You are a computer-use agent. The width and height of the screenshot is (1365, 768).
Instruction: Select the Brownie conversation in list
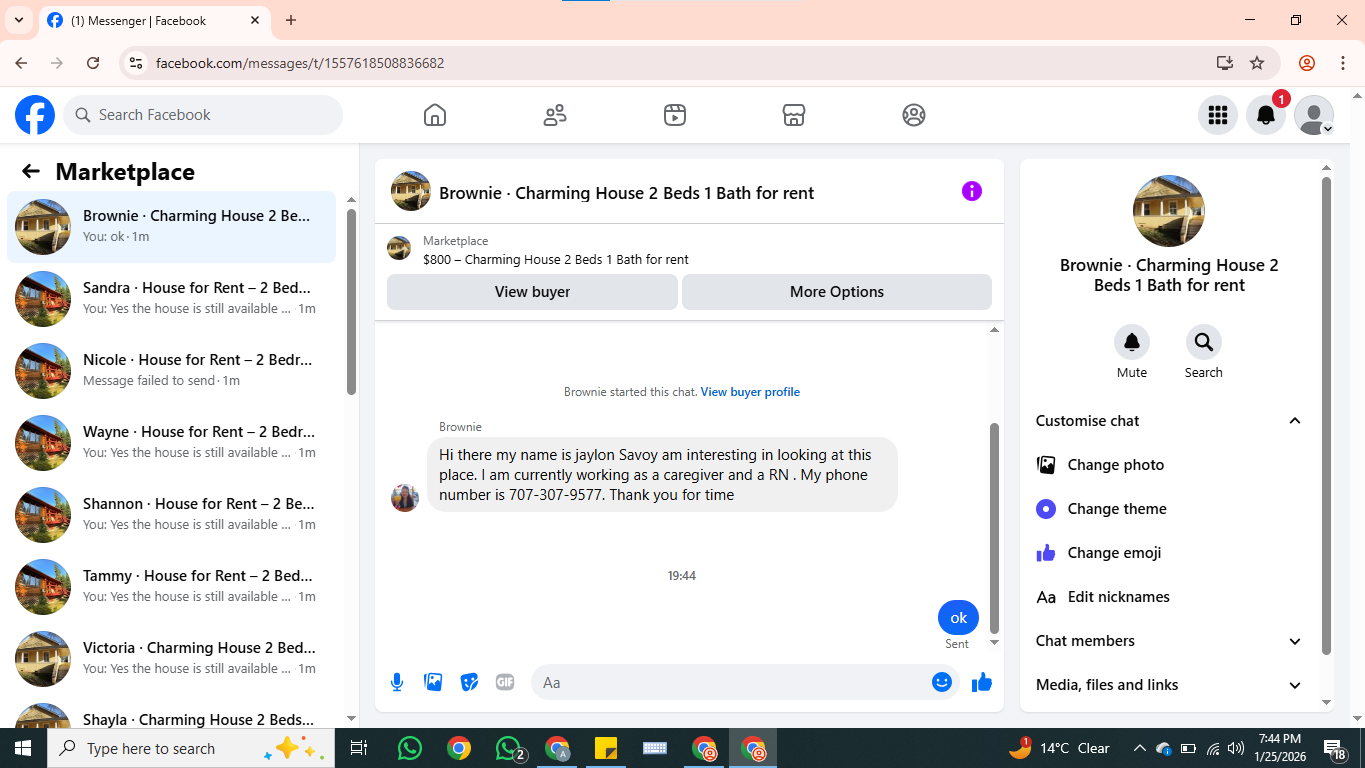click(172, 227)
